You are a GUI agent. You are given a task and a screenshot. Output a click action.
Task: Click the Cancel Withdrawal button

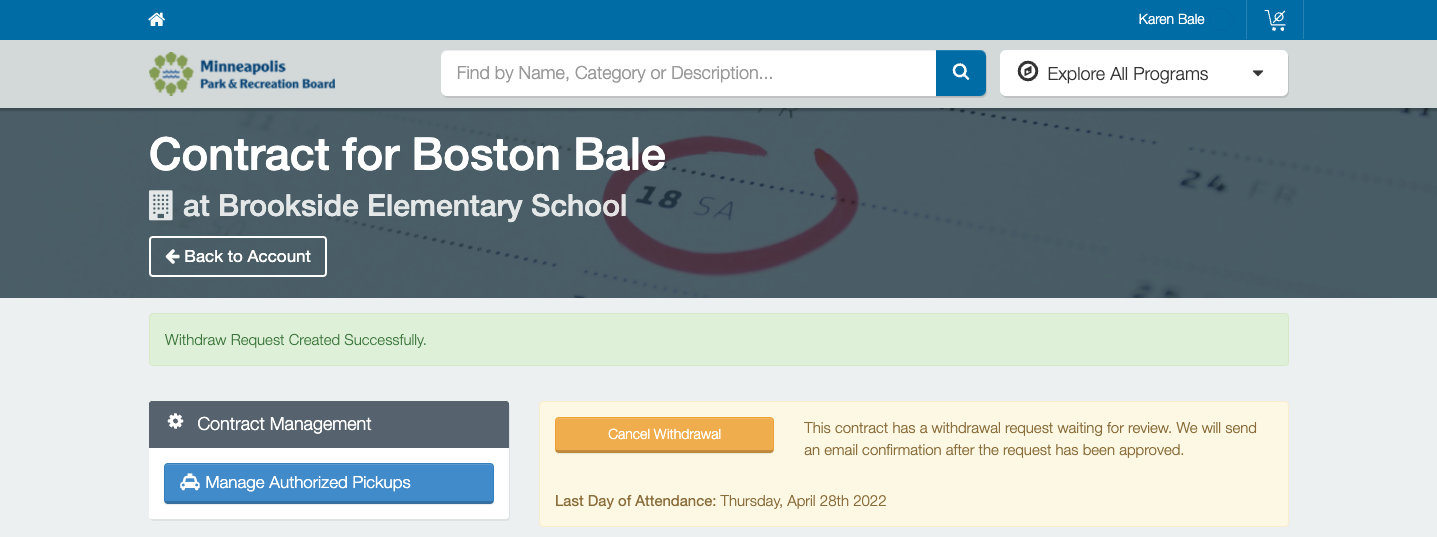(x=664, y=434)
